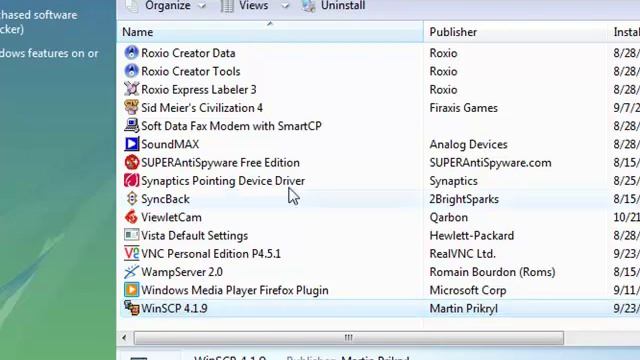Click the Microsoft Corp publisher cell
The width and height of the screenshot is (640, 360).
point(468,290)
